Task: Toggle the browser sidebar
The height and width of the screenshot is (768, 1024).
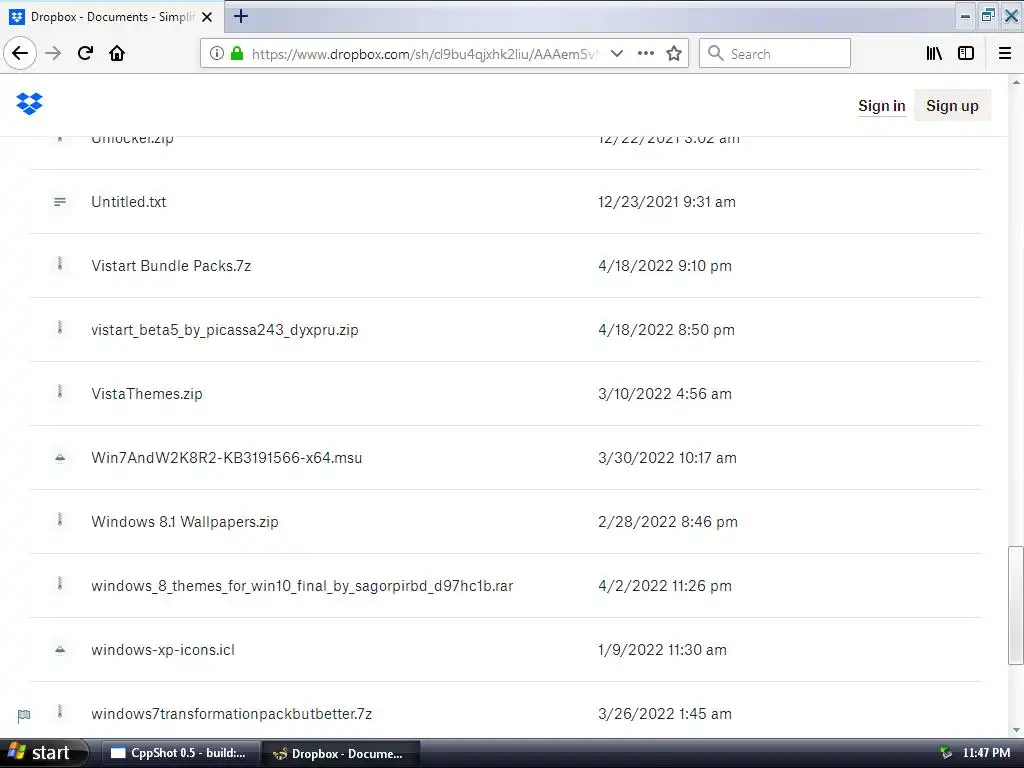Action: coord(966,54)
